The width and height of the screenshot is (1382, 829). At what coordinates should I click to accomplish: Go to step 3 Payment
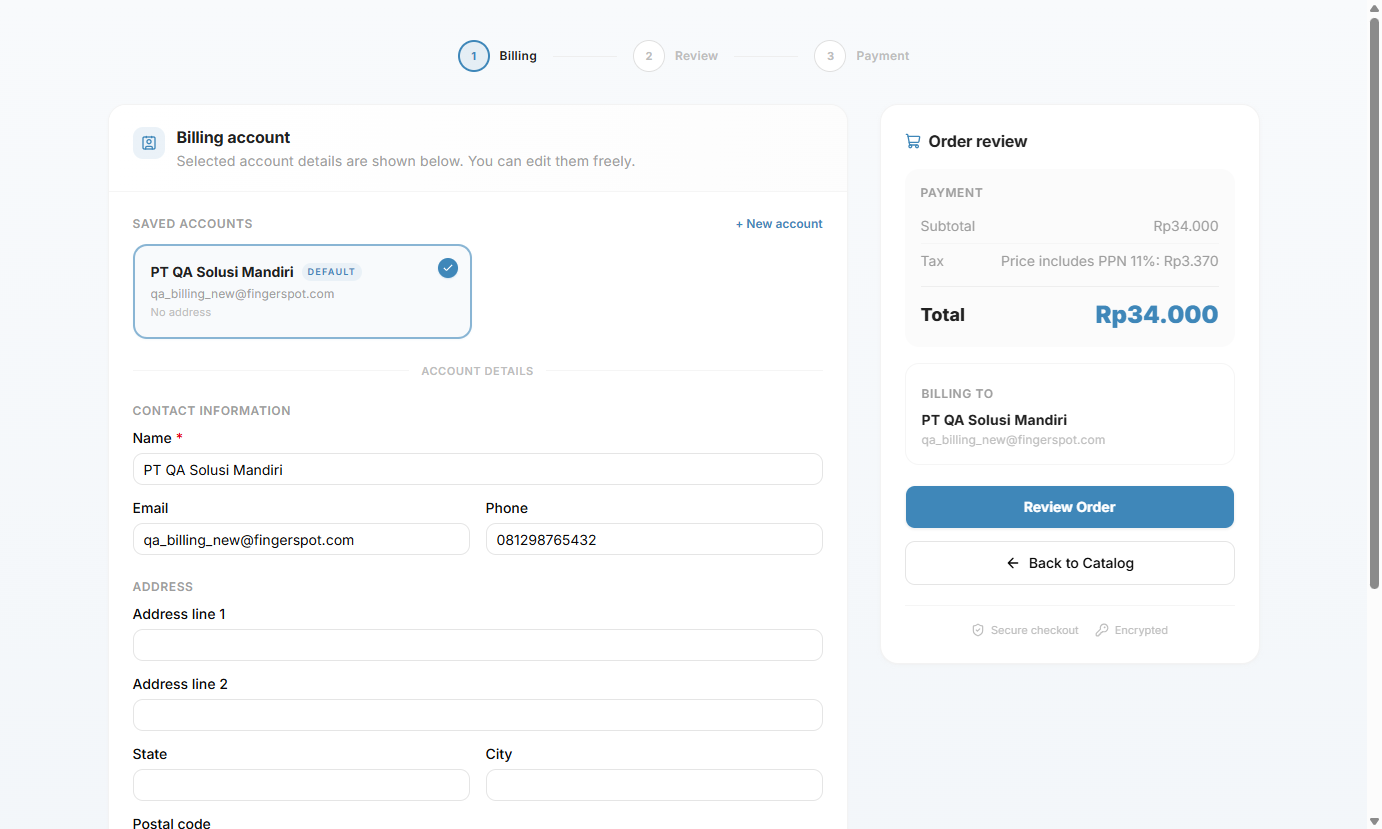click(x=862, y=56)
